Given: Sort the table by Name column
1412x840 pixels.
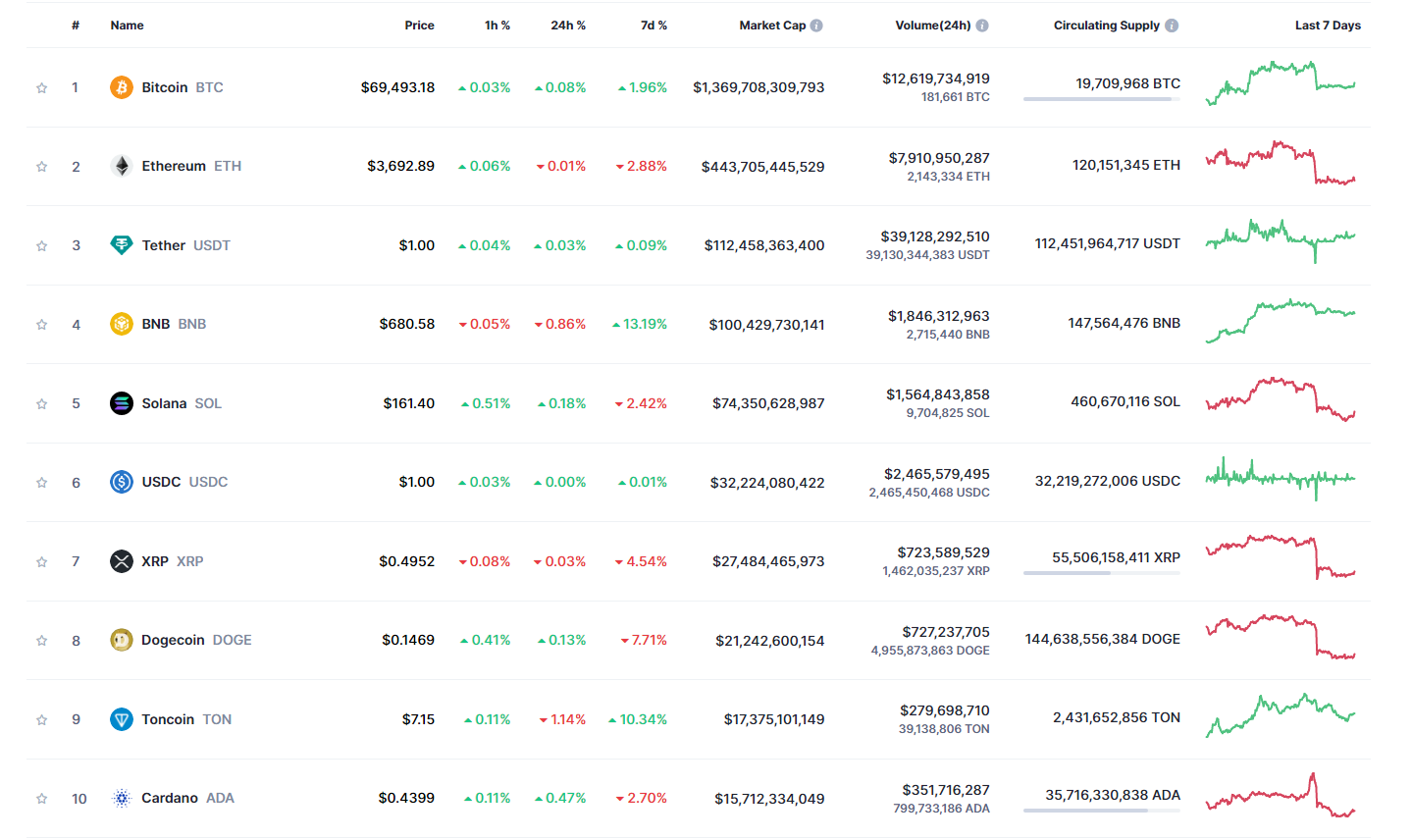Looking at the screenshot, I should 128,26.
